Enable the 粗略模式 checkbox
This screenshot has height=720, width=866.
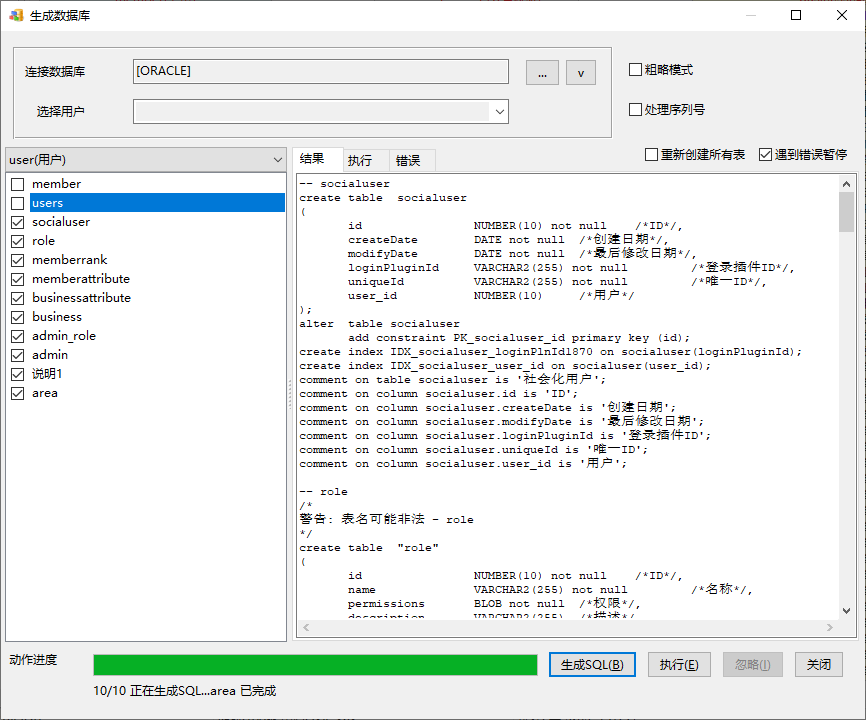click(635, 70)
